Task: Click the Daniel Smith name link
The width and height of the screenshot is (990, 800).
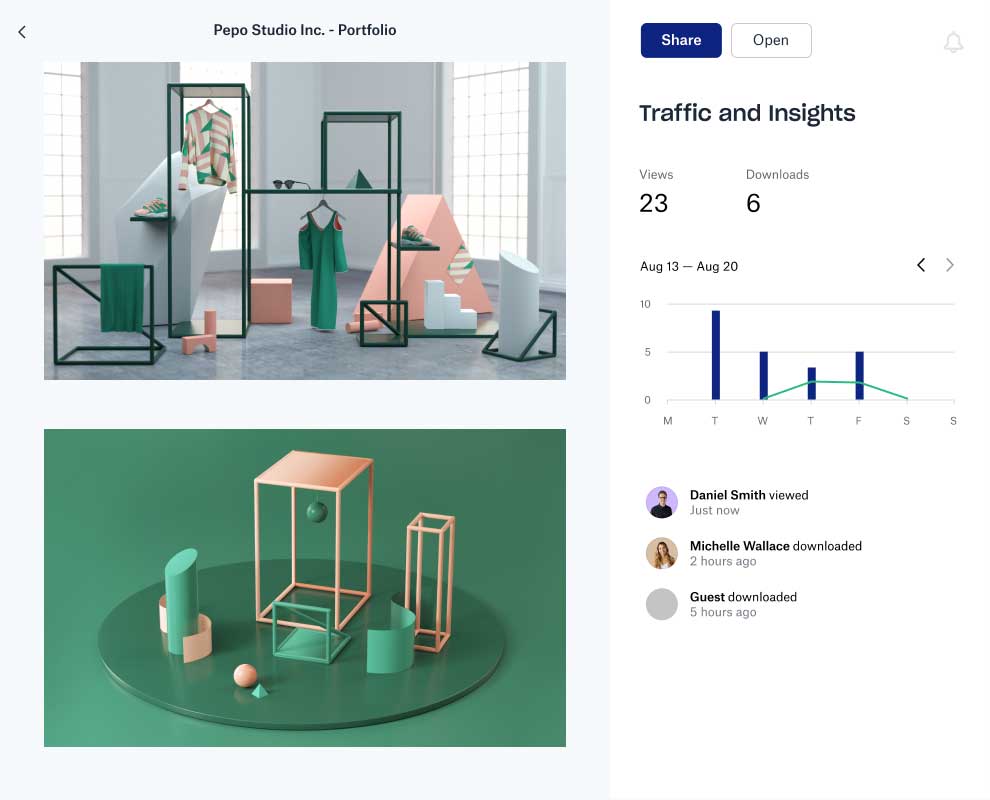Action: [x=727, y=495]
